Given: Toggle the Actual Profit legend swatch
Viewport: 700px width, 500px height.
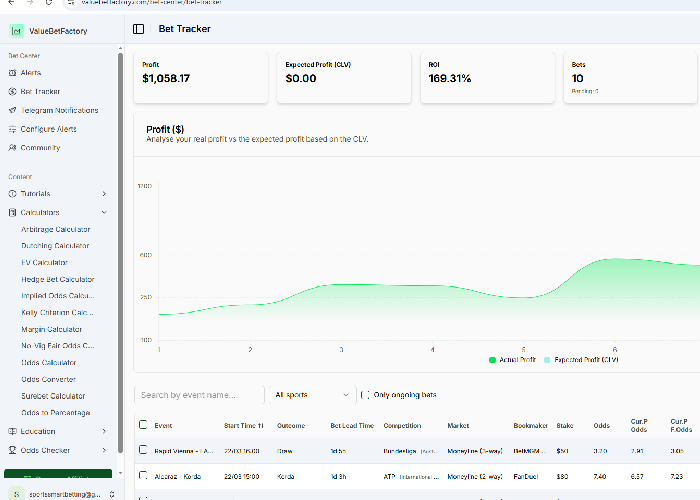Looking at the screenshot, I should 492,360.
